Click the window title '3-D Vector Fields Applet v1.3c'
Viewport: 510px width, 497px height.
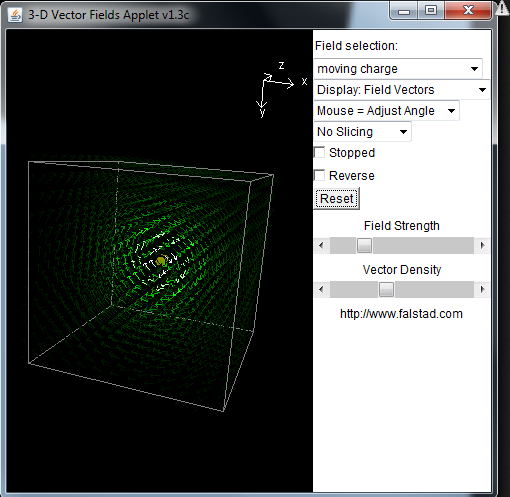point(109,15)
